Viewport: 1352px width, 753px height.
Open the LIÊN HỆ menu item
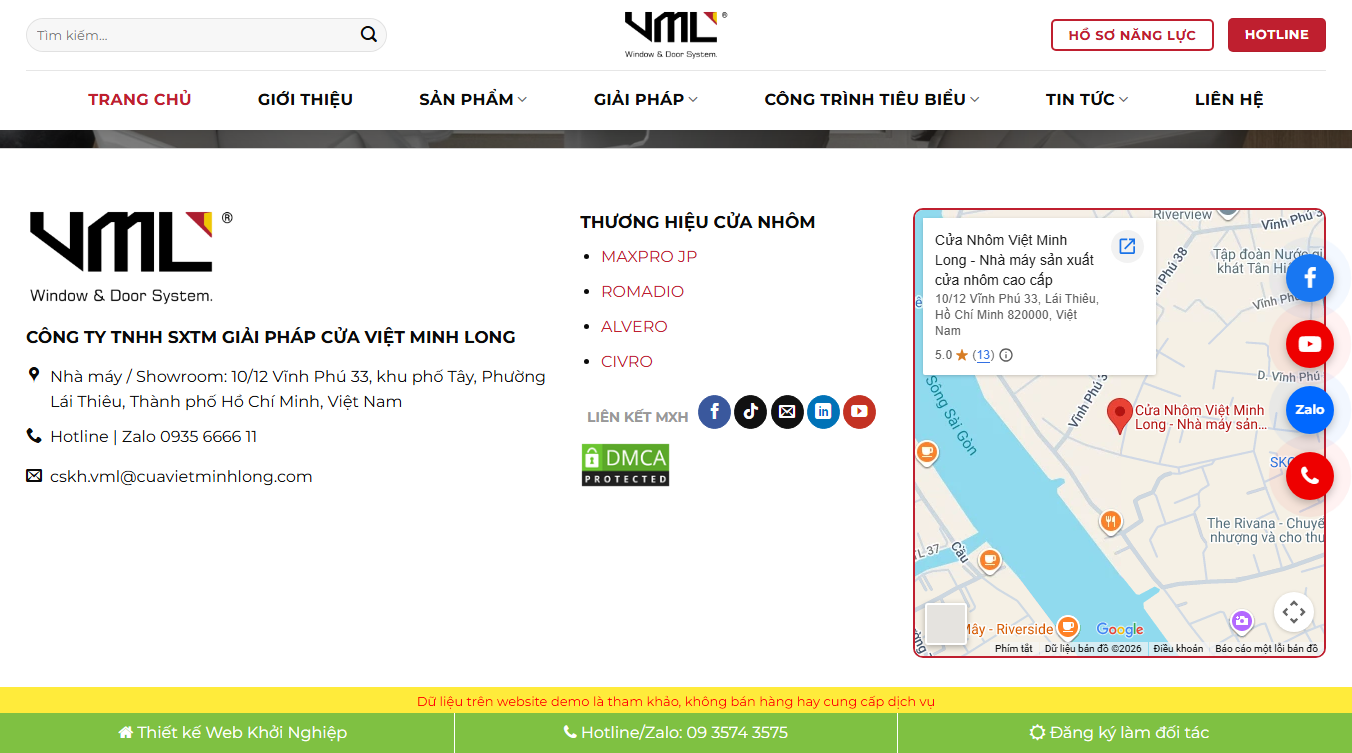coord(1229,99)
